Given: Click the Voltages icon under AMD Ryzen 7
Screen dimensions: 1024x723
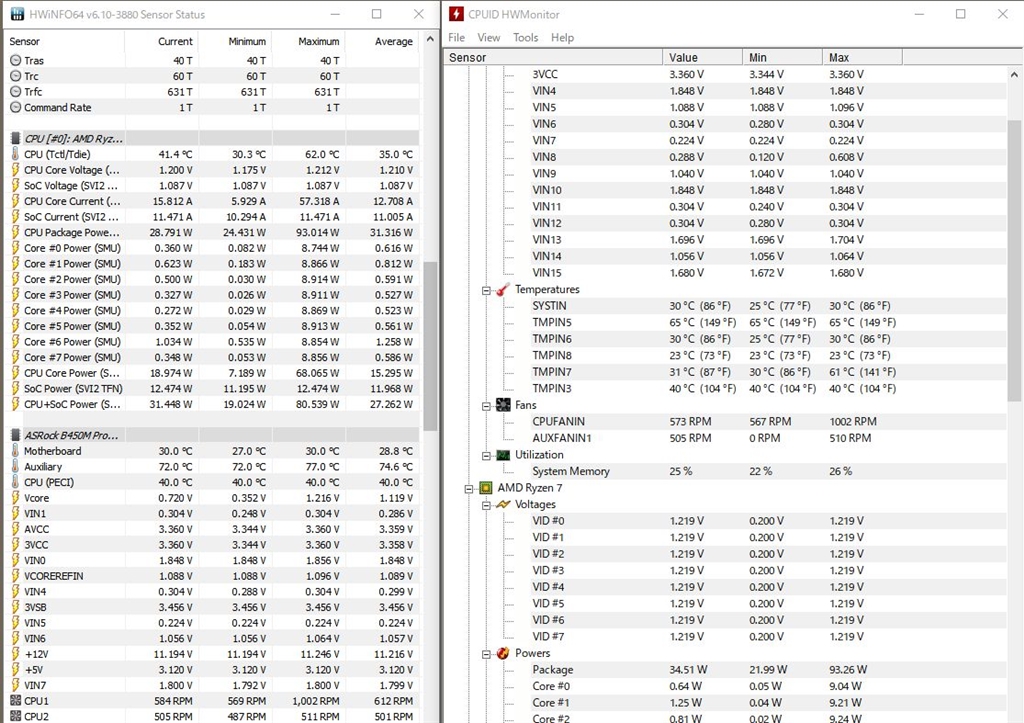Looking at the screenshot, I should pos(503,504).
